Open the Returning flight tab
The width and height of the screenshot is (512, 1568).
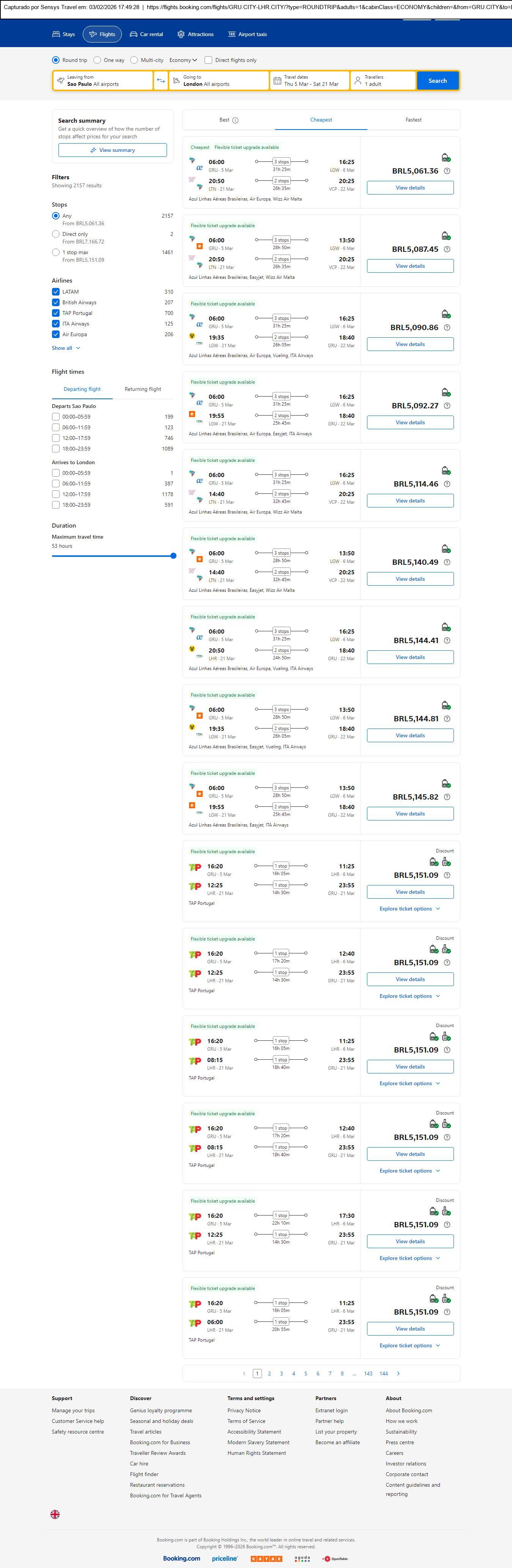coord(143,389)
